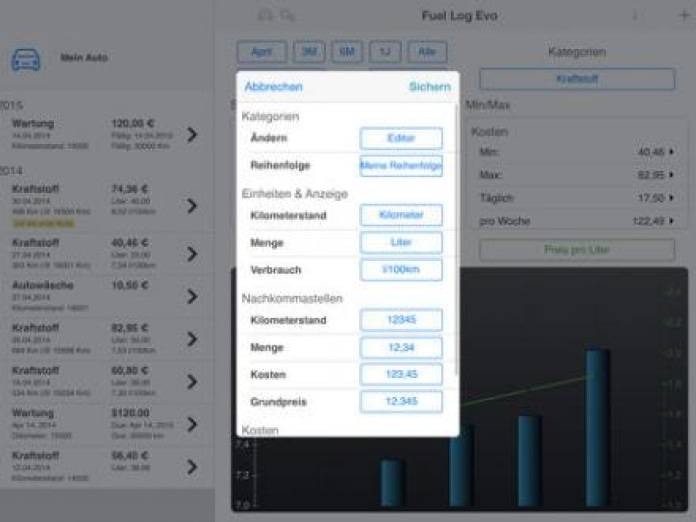Open the Wartung 120,00 € entry arrow
Viewport: 696px width, 522px height.
pyautogui.click(x=192, y=134)
